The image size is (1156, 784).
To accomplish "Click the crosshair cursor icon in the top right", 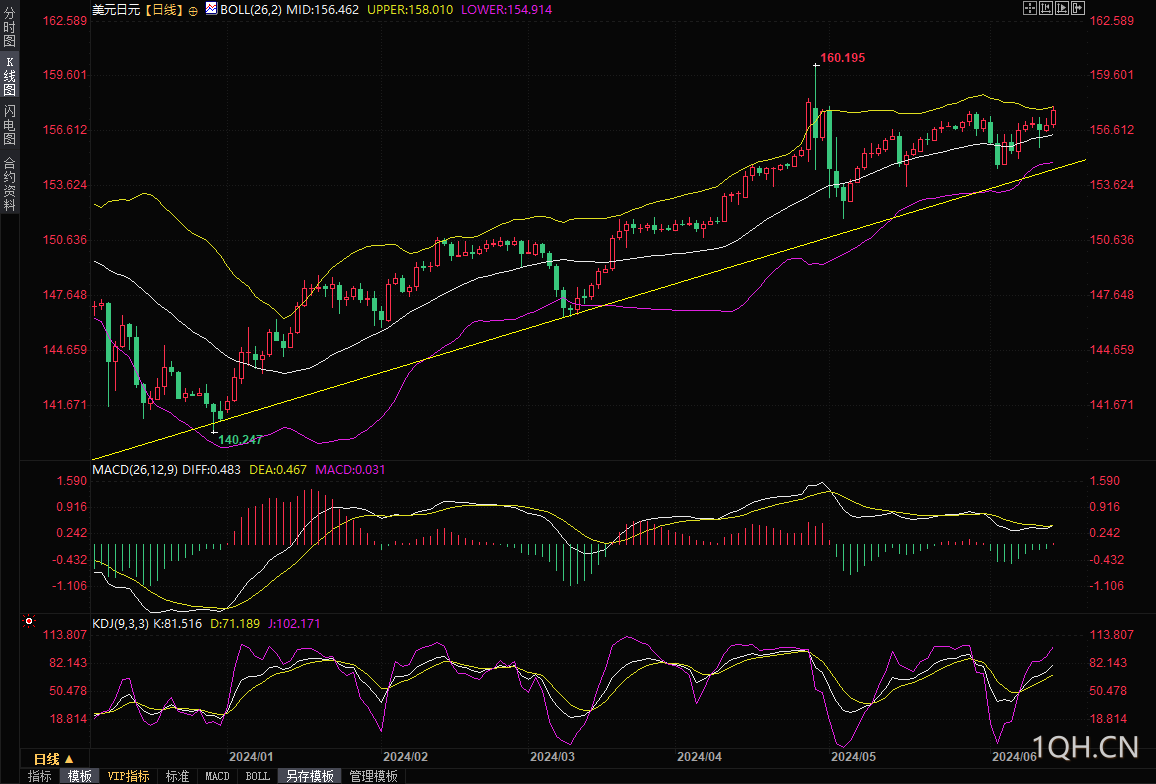I will pyautogui.click(x=1030, y=8).
